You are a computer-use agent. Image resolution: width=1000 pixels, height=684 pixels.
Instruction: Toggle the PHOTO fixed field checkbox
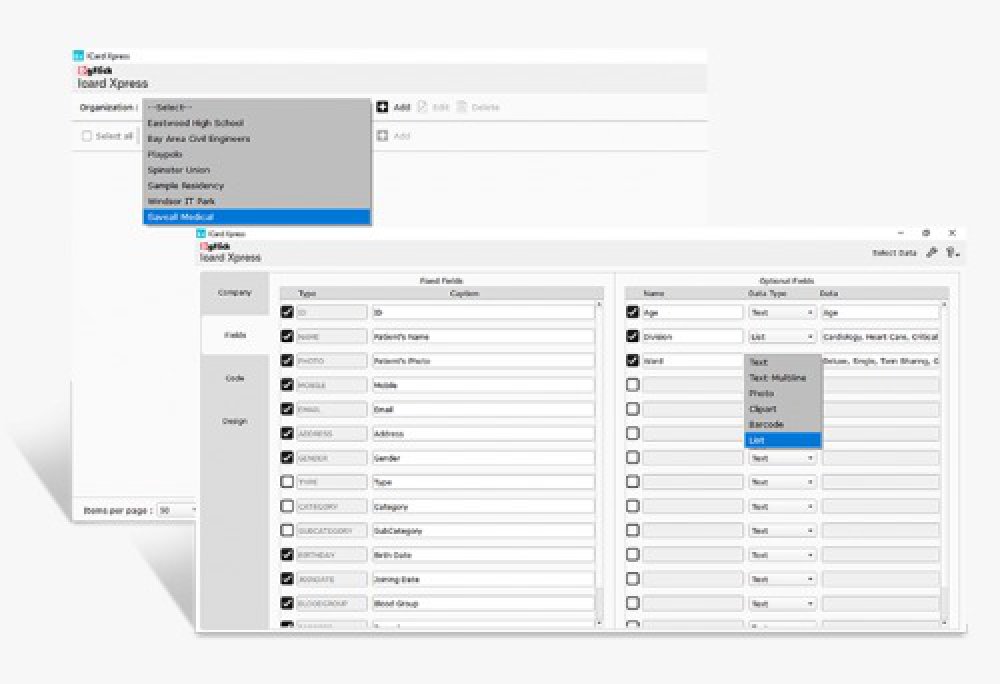[x=287, y=360]
